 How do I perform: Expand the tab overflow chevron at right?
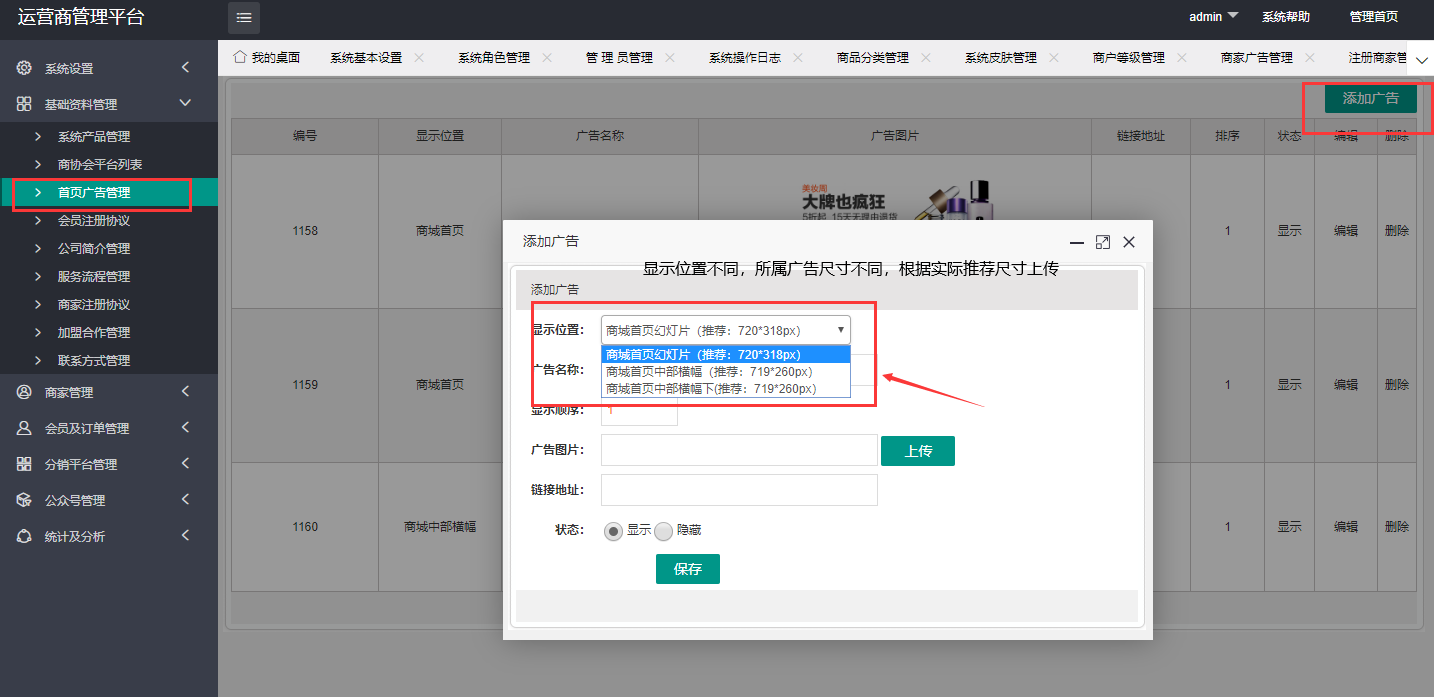1422,61
